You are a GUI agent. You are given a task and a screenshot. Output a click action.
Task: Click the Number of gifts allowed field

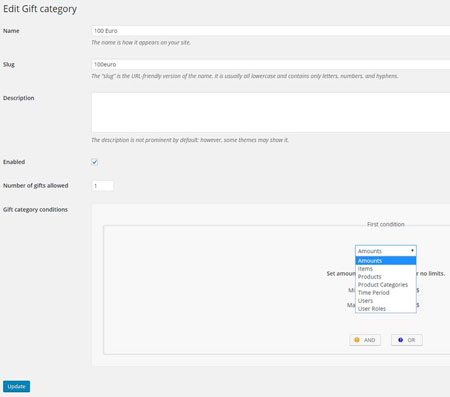102,186
